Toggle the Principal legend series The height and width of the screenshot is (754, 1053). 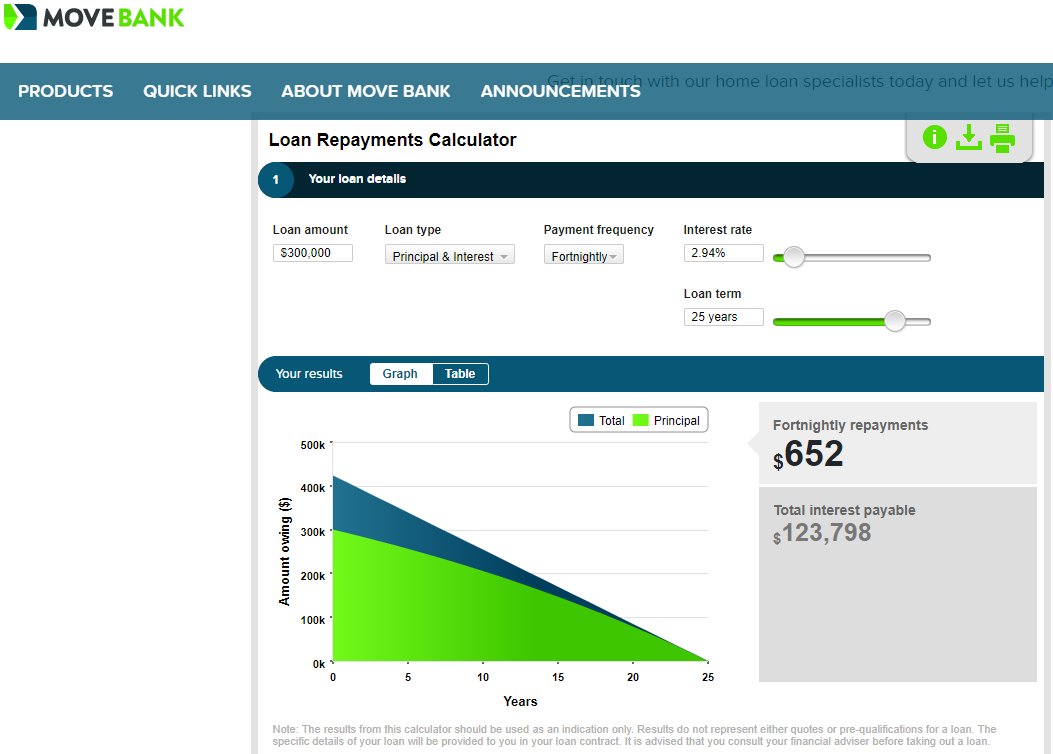click(x=666, y=421)
